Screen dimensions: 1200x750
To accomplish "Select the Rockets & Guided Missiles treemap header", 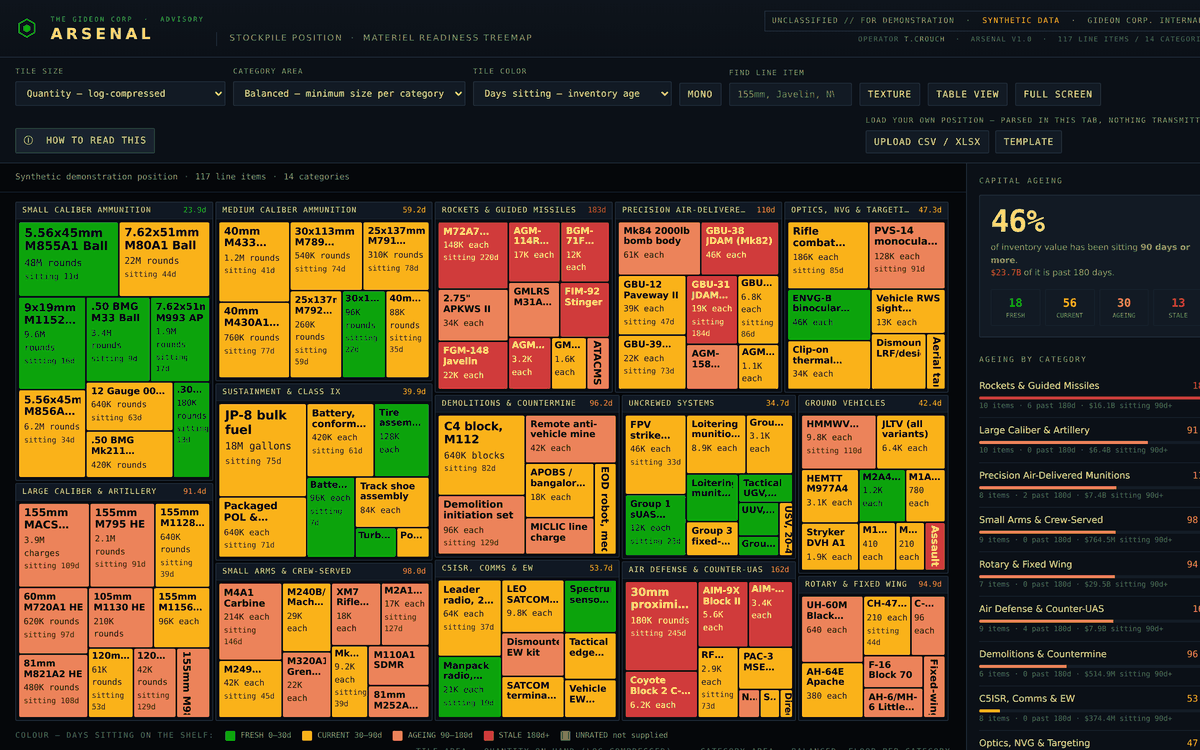I will point(523,210).
